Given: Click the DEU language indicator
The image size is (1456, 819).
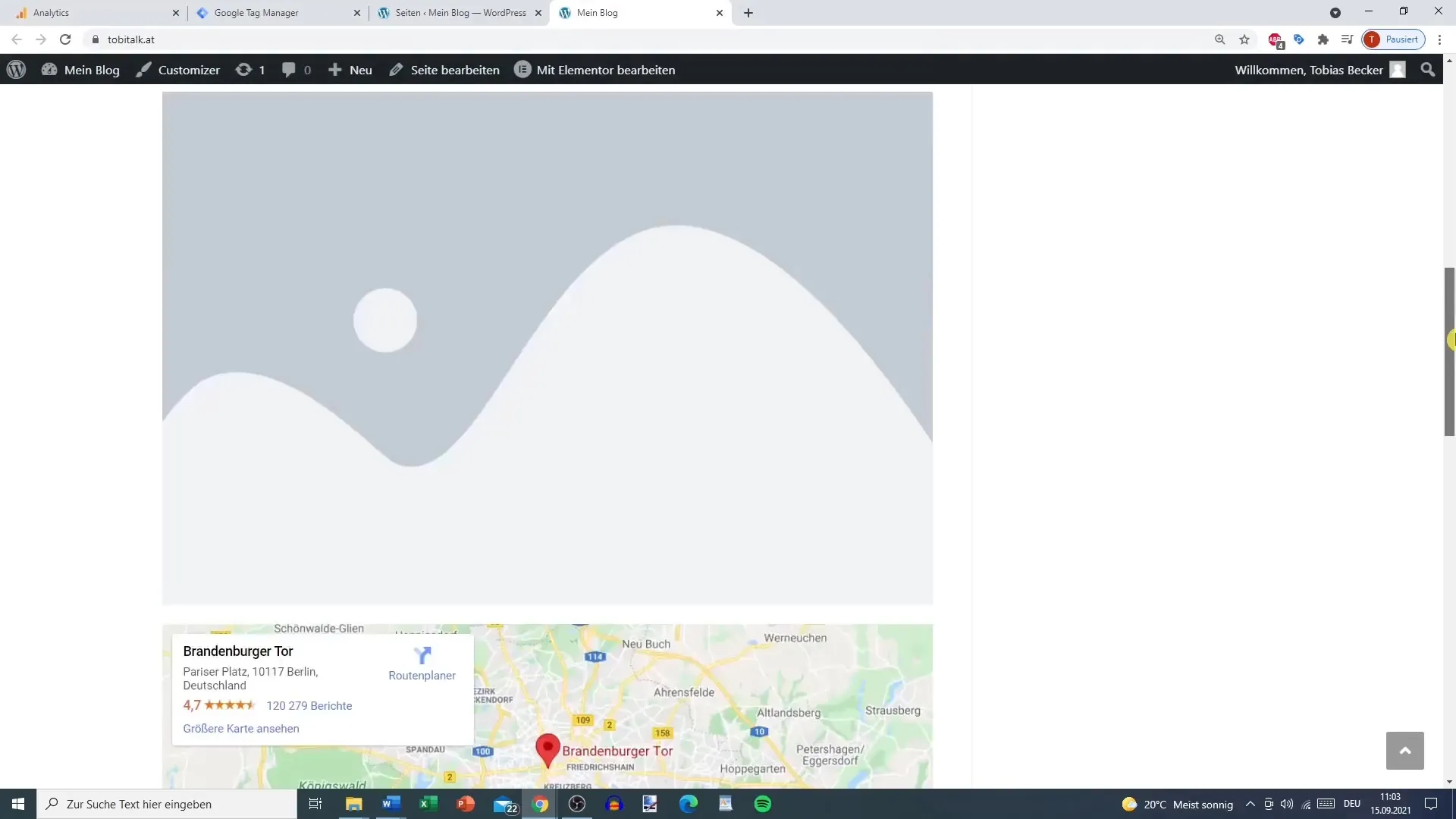Looking at the screenshot, I should 1352,804.
